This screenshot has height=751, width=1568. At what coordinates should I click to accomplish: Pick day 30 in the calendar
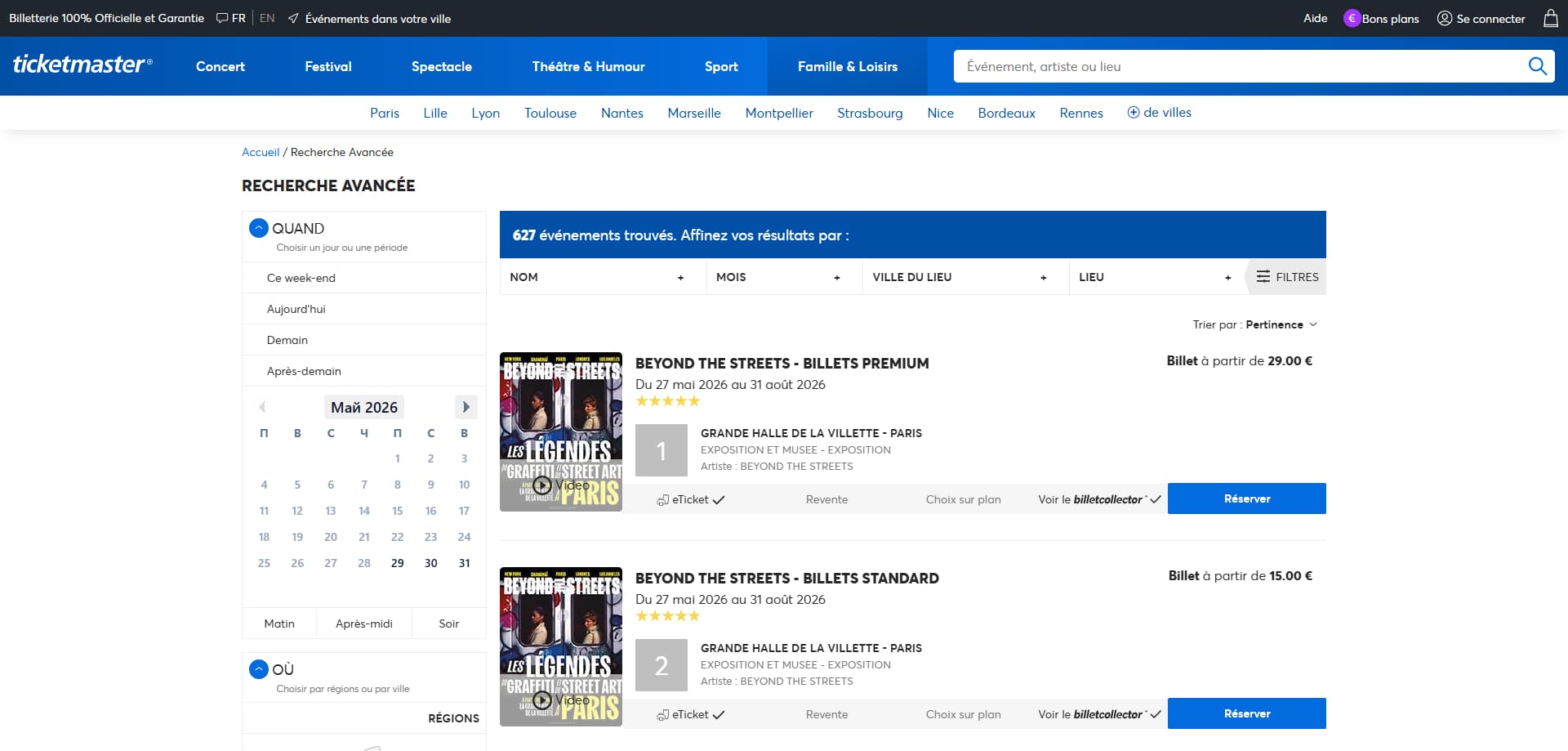pyautogui.click(x=430, y=563)
